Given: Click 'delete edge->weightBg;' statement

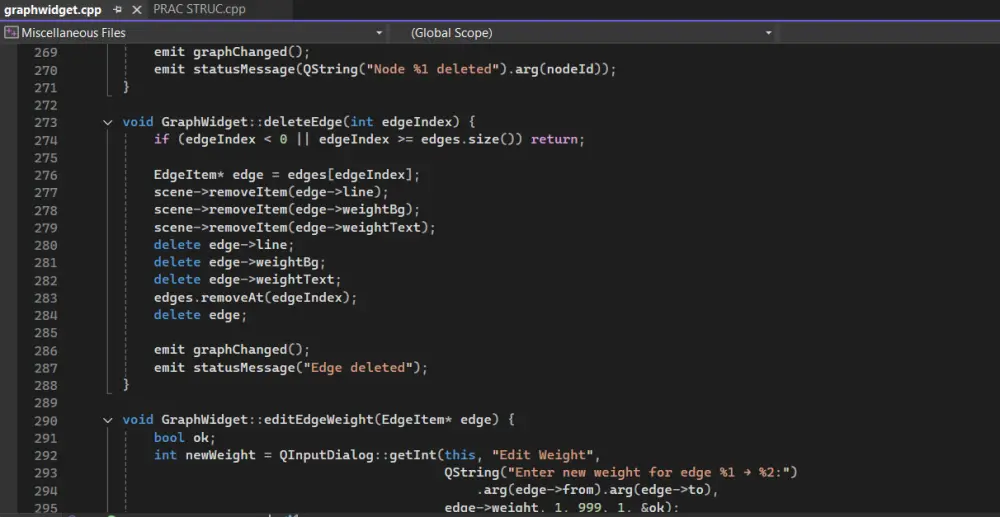Looking at the screenshot, I should click(x=240, y=263).
